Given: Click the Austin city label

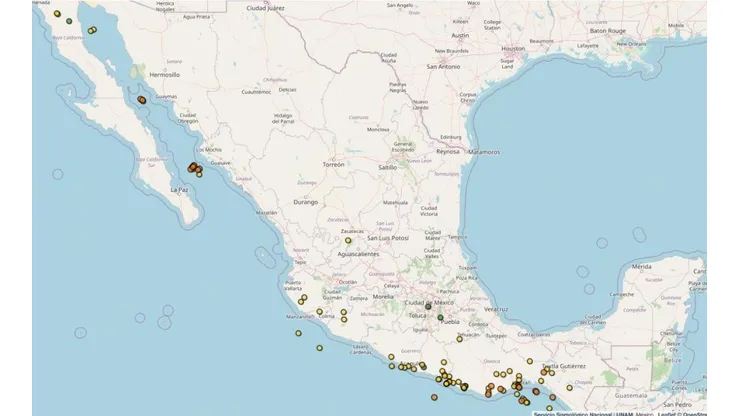Looking at the screenshot, I should (x=460, y=35).
